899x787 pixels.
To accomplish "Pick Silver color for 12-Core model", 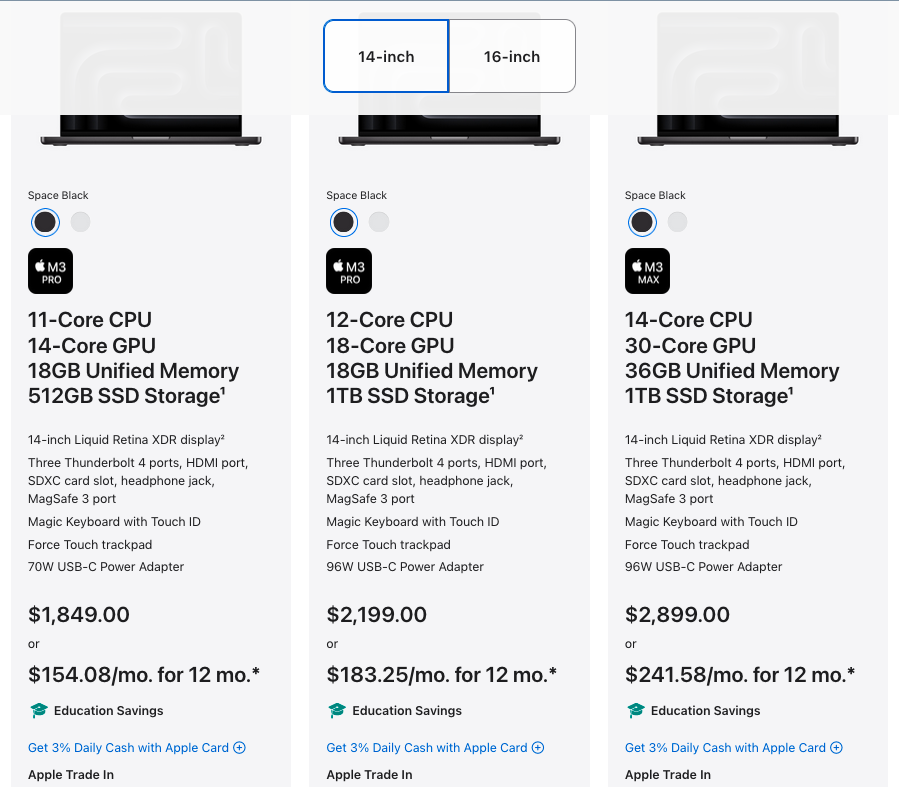I will [379, 222].
